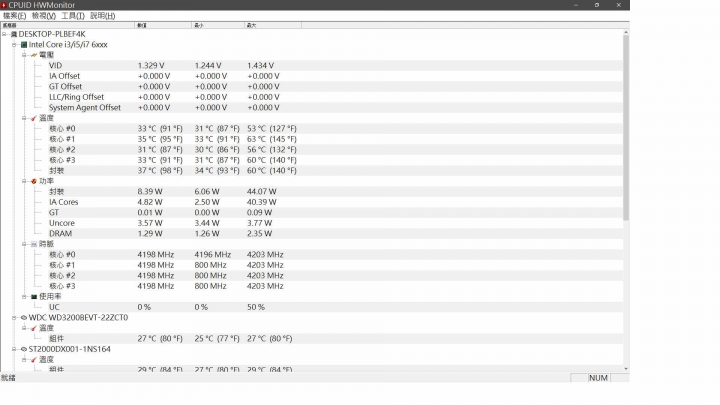Screen dimensions: 720x405
Task: Select the IA Cores power row
Action: click(x=335, y=202)
